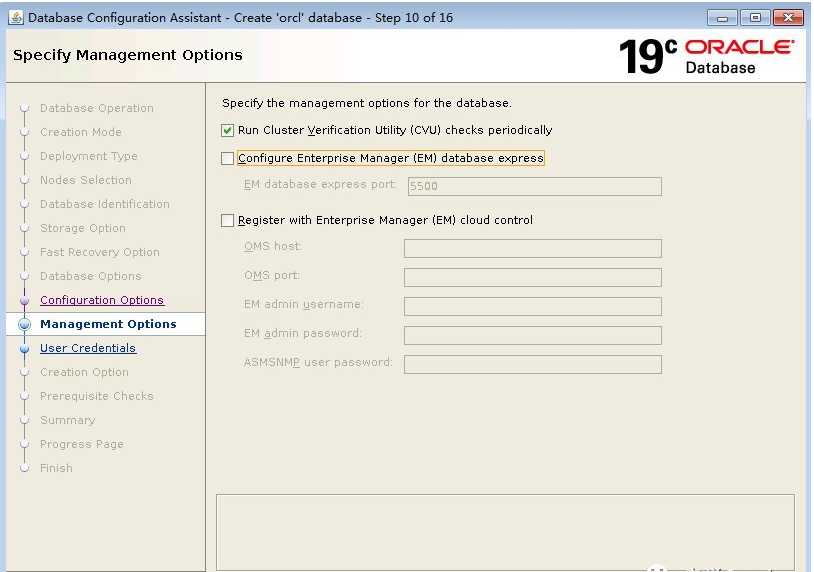Viewport: 814px width, 572px height.
Task: Check Register with Enterprise Manager cloud control
Action: coord(227,221)
